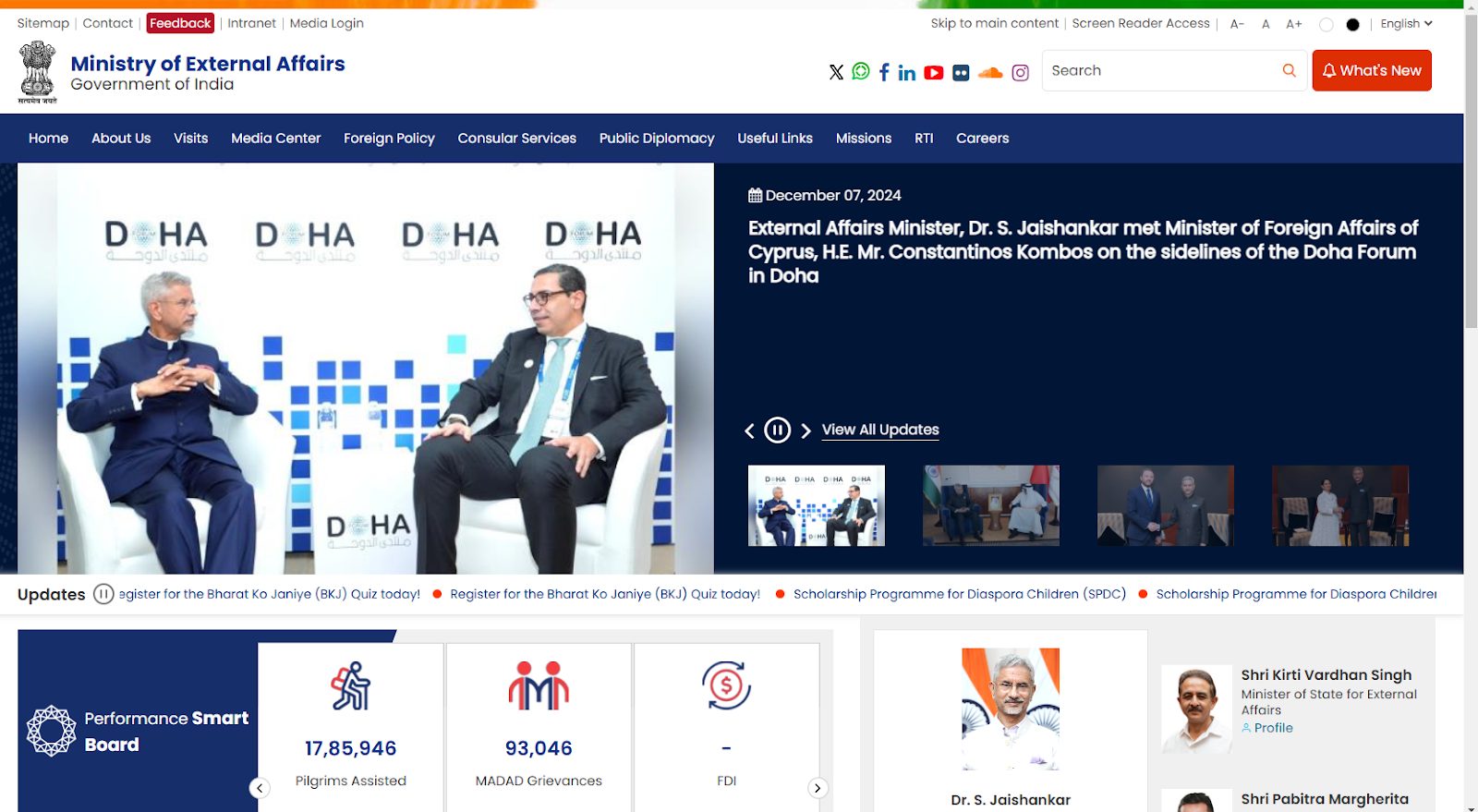The height and width of the screenshot is (812, 1478).
Task: Open the Flickr icon
Action: [x=961, y=72]
